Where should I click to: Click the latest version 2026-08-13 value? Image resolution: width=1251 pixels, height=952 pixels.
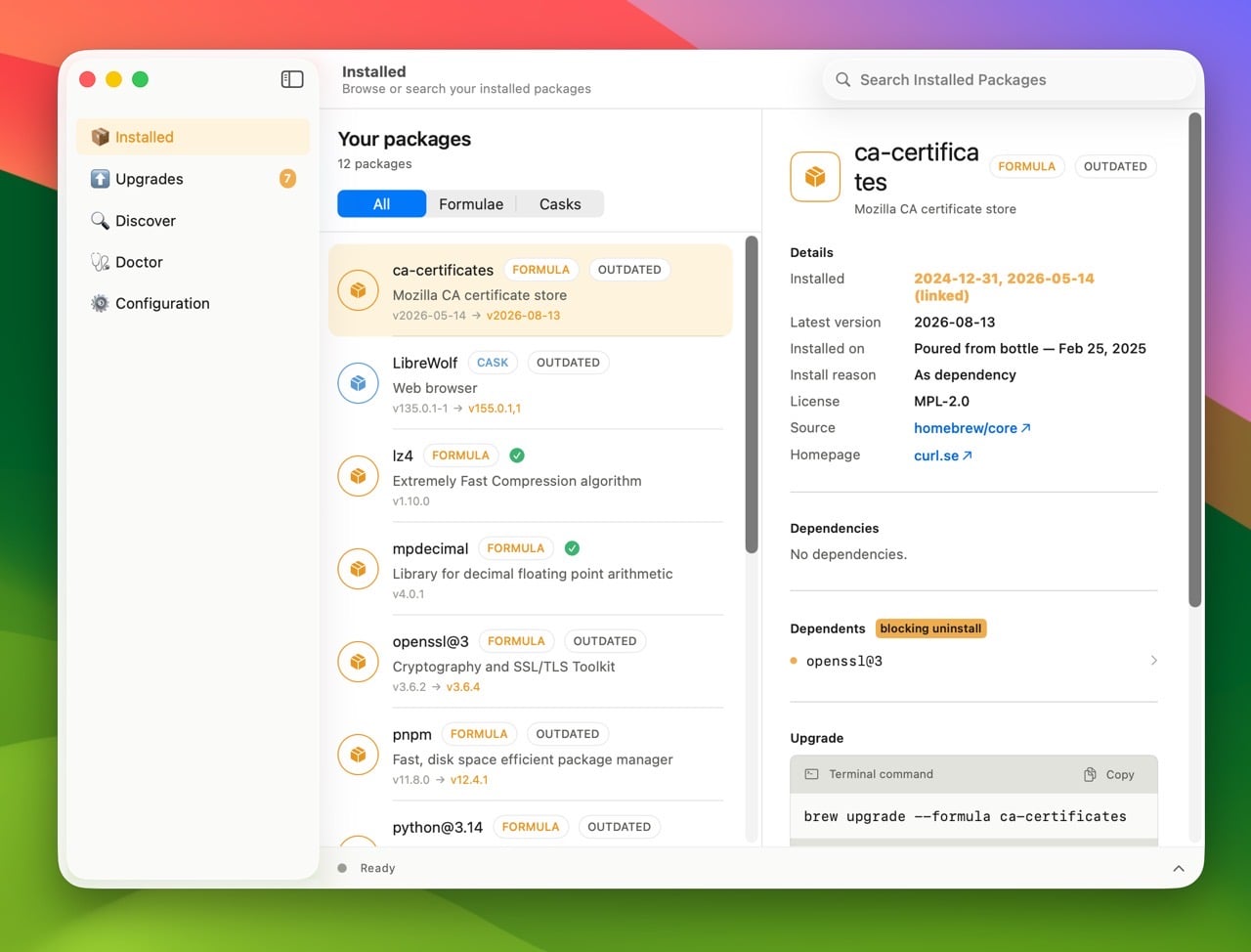(x=954, y=323)
